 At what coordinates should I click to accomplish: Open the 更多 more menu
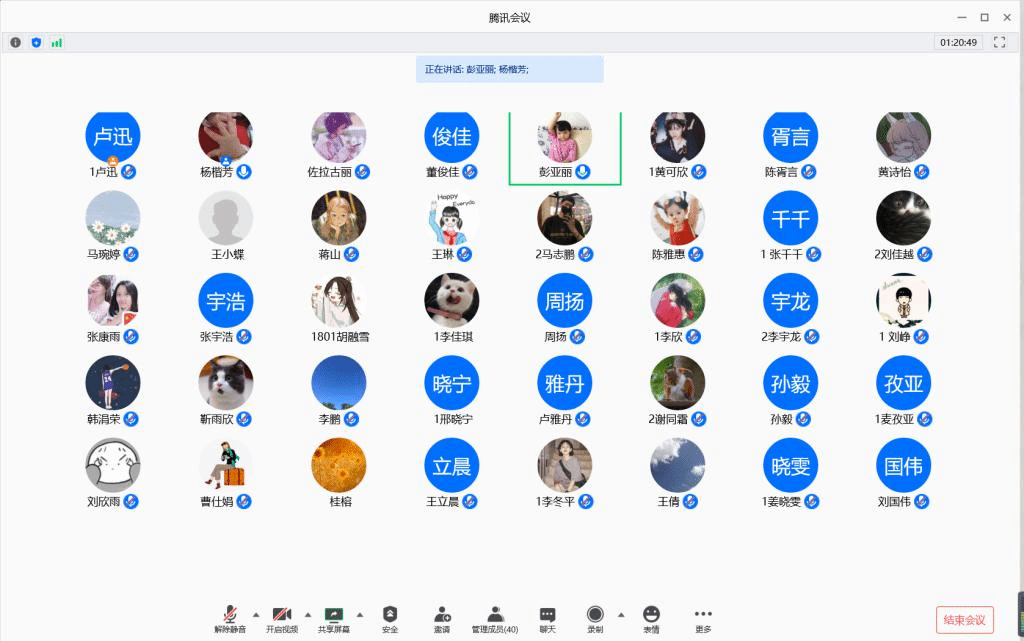tap(703, 619)
